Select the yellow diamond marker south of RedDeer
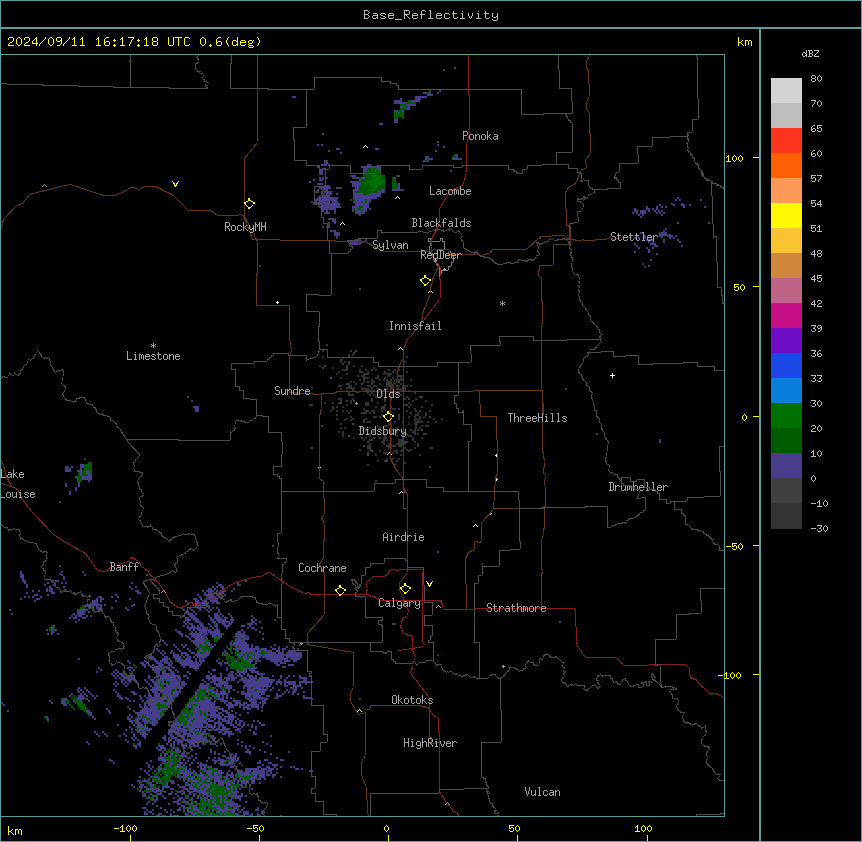This screenshot has width=862, height=842. click(x=426, y=281)
